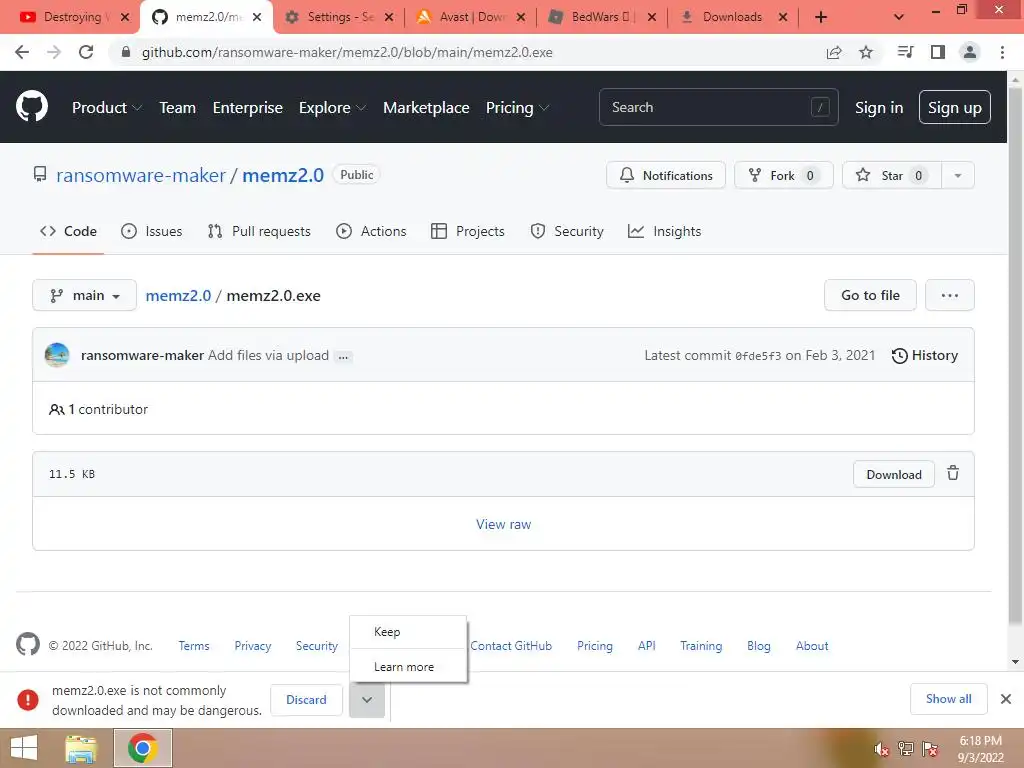Click the GitHub Octocat logo in the header
Viewport: 1024px width, 768px height.
coord(31,107)
